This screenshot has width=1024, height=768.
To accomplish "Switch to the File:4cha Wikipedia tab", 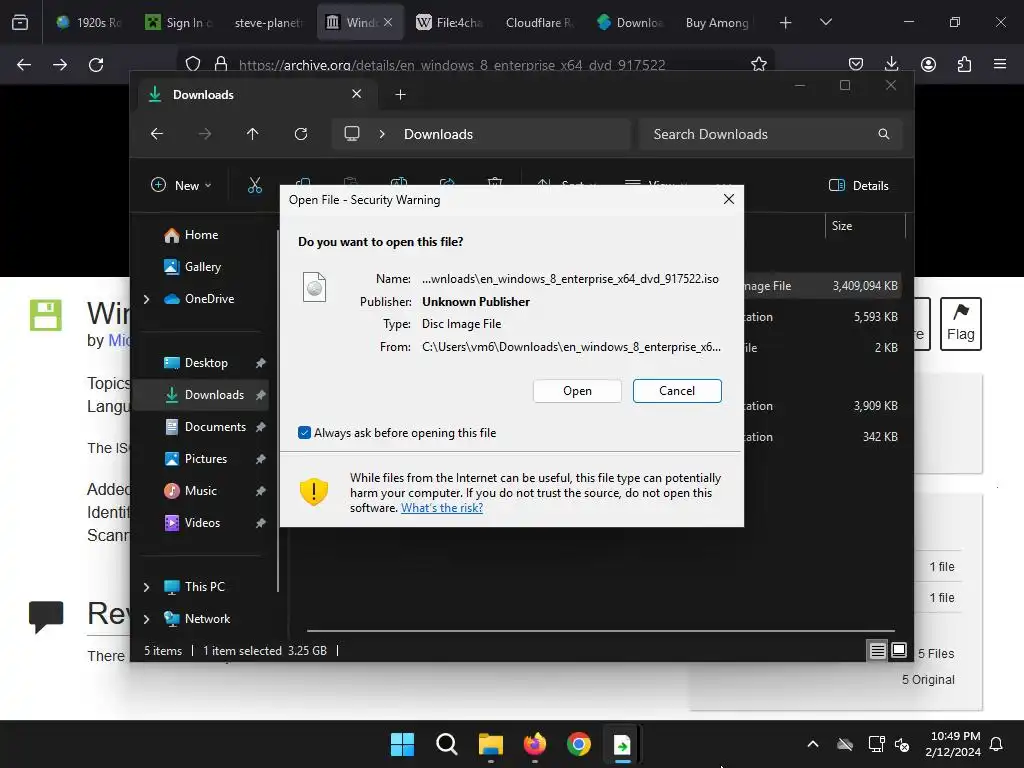I will [x=450, y=23].
